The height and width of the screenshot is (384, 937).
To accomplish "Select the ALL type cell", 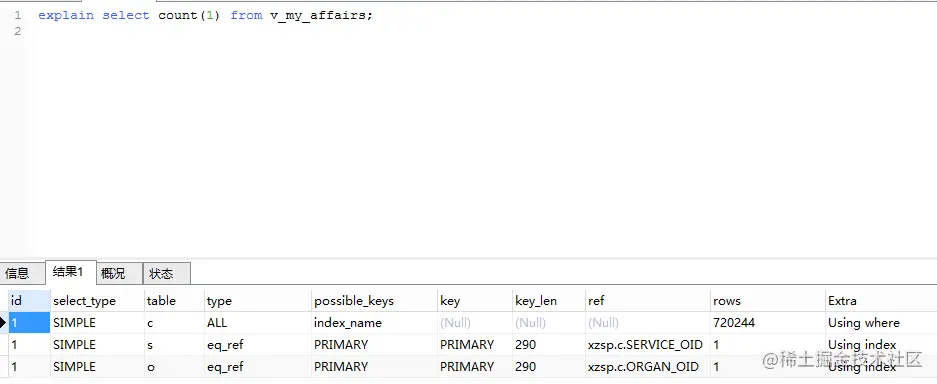I will tap(258, 323).
